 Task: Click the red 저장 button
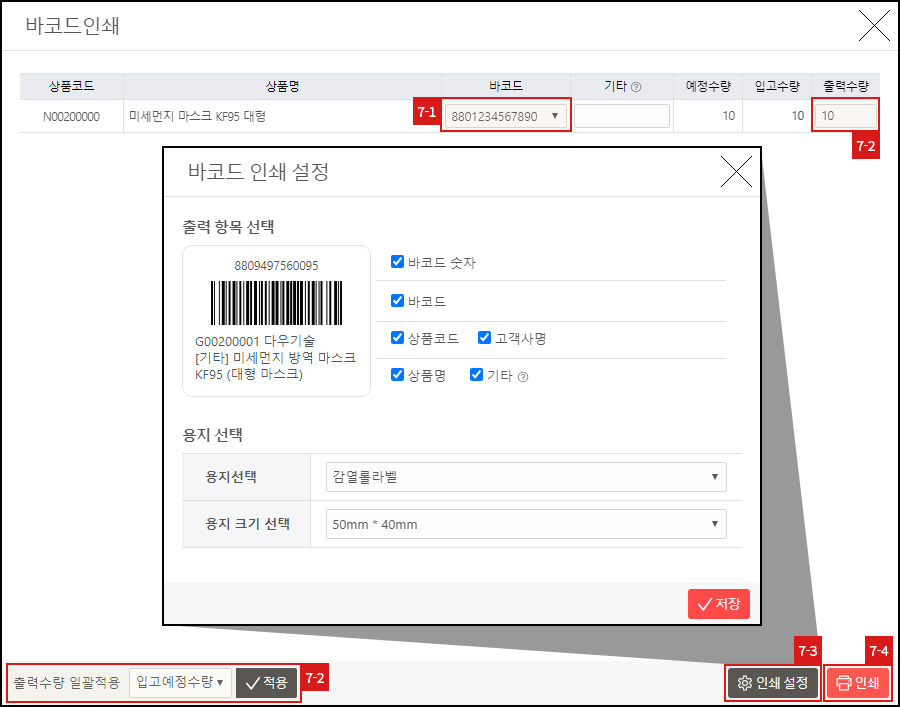pyautogui.click(x=718, y=603)
